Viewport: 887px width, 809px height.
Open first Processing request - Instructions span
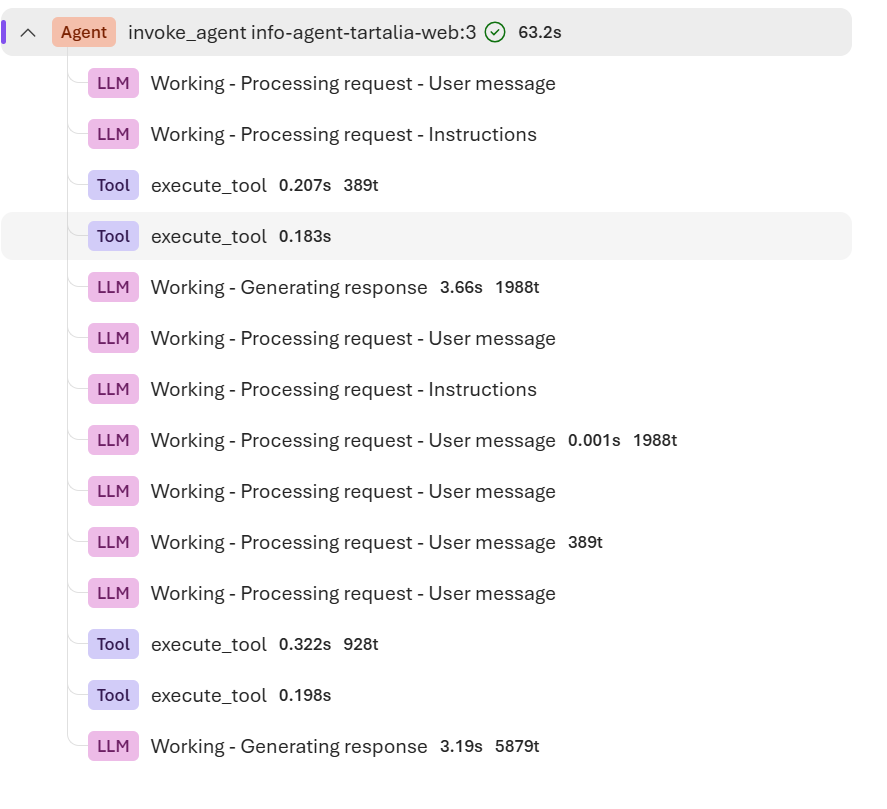click(427, 135)
